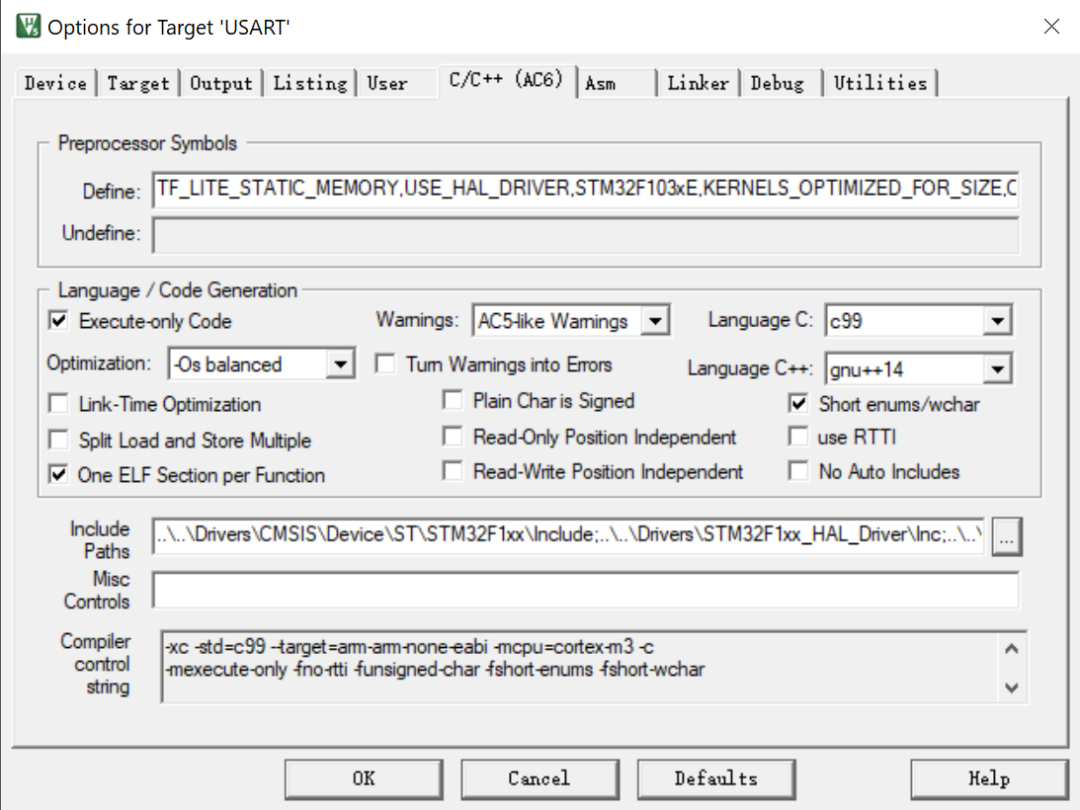Uncheck Execute-only Code

tap(59, 321)
